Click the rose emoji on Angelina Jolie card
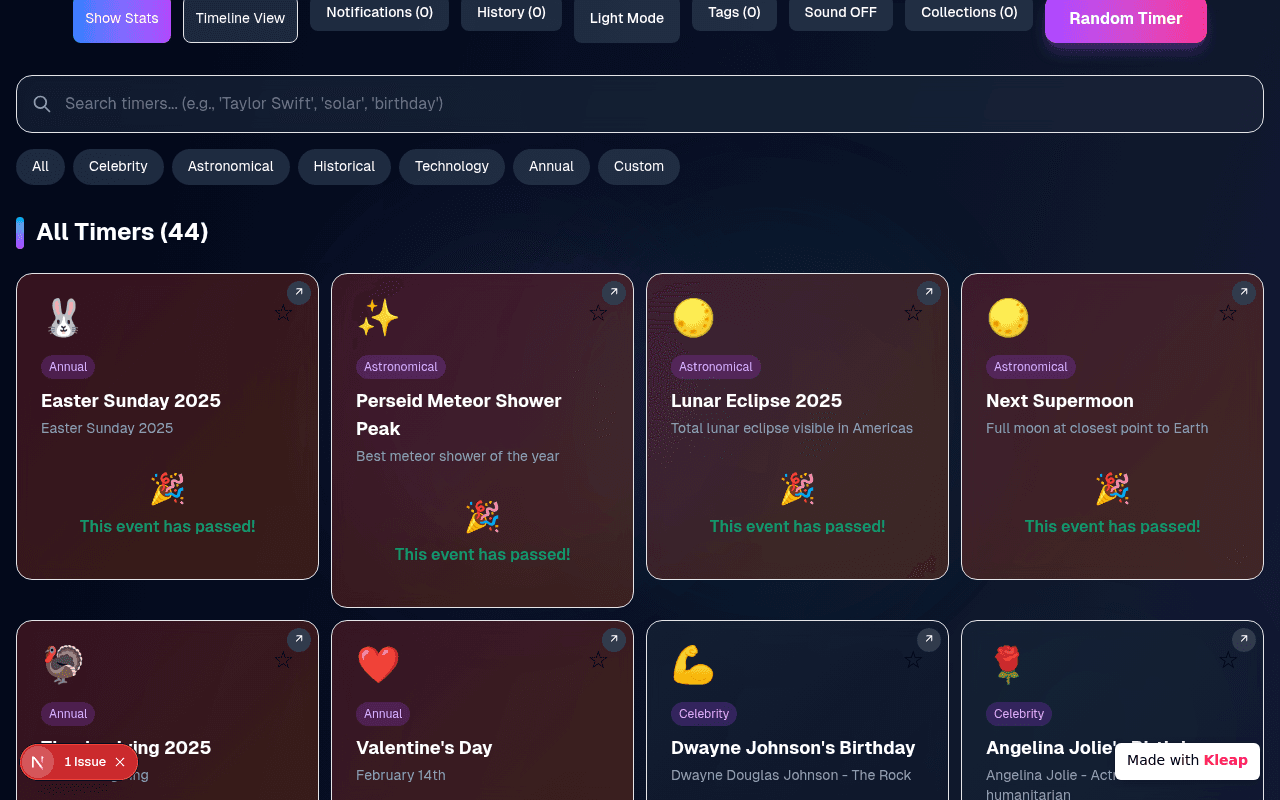Image resolution: width=1280 pixels, height=800 pixels. [1008, 664]
